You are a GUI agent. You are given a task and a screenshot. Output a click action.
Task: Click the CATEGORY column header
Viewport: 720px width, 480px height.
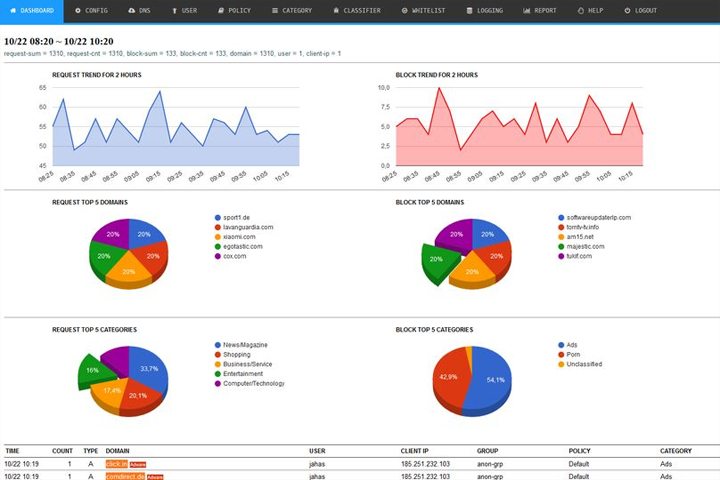[676, 451]
